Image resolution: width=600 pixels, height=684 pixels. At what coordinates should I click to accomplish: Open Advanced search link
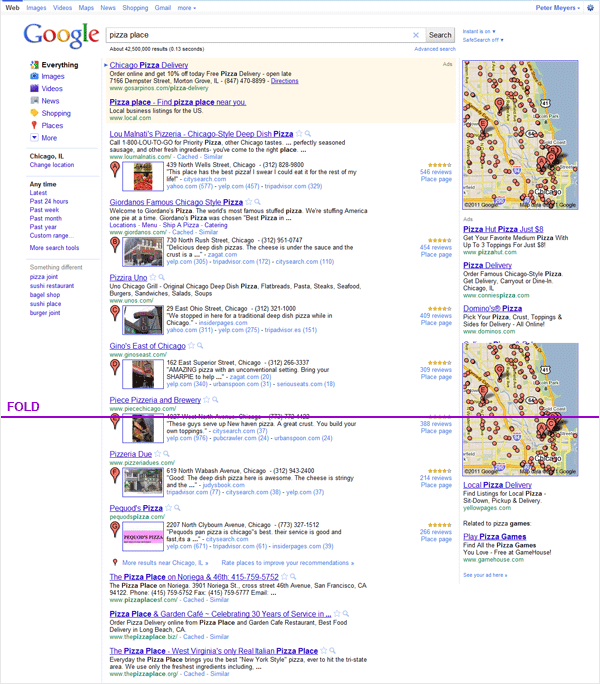(435, 49)
